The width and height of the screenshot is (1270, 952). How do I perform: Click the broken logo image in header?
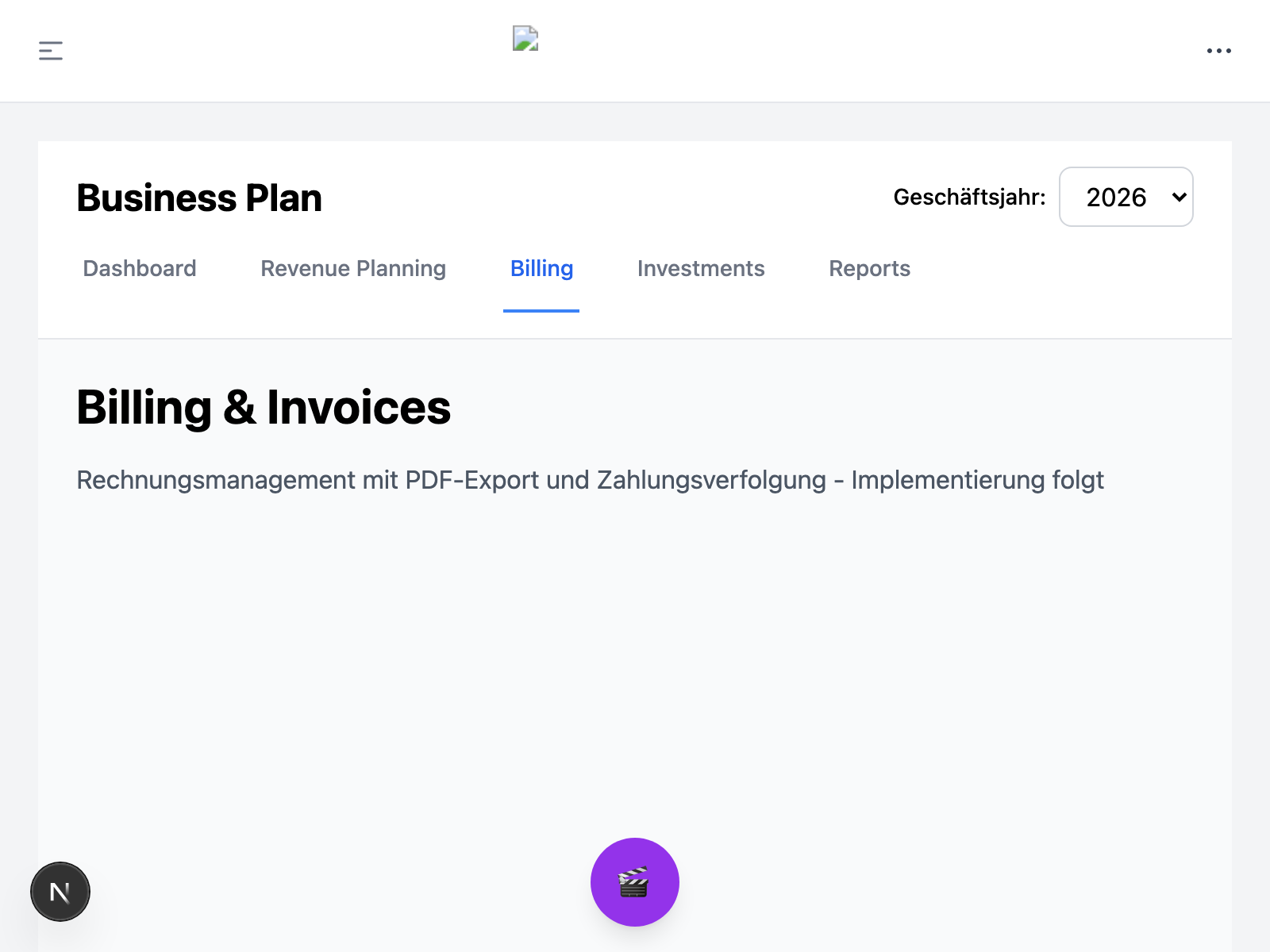click(x=525, y=38)
